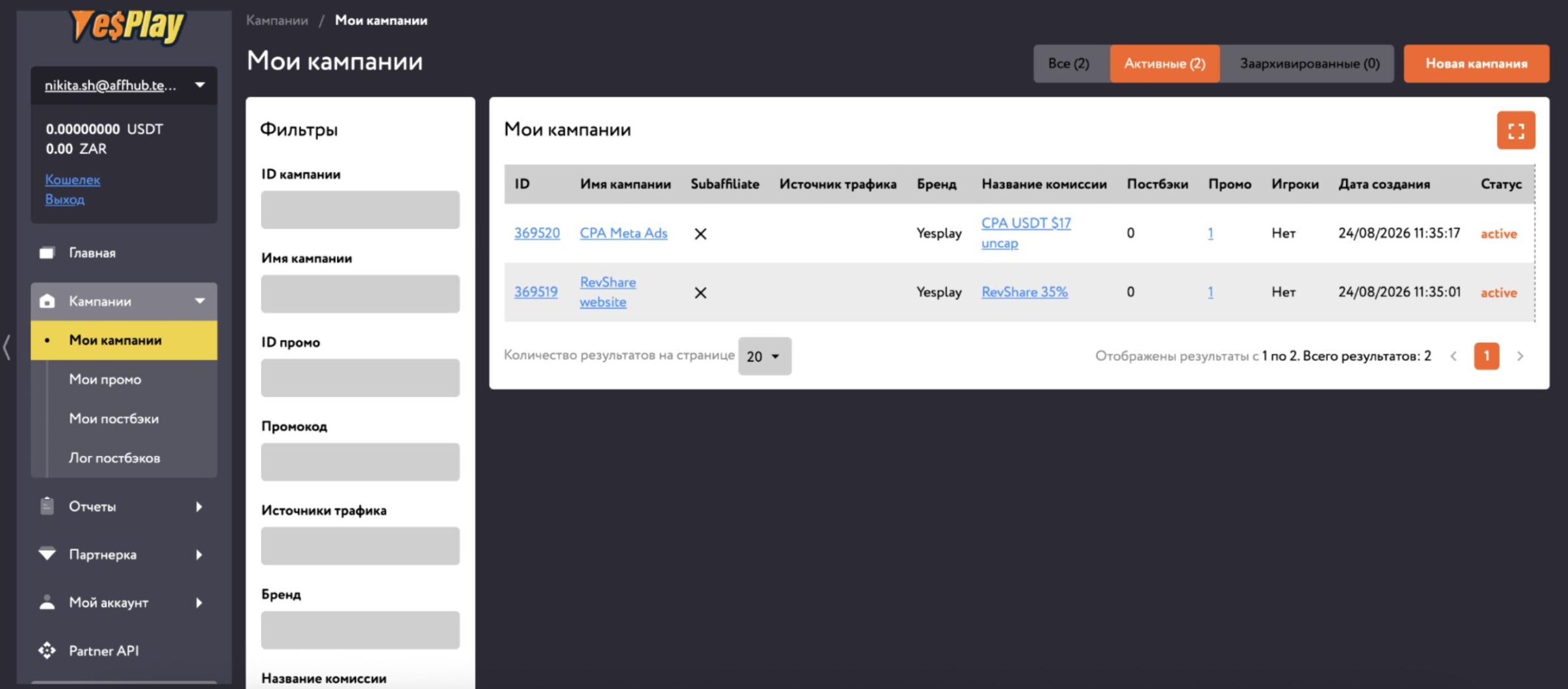Open the Кошелек wallet link
1568x689 pixels.
tap(73, 179)
